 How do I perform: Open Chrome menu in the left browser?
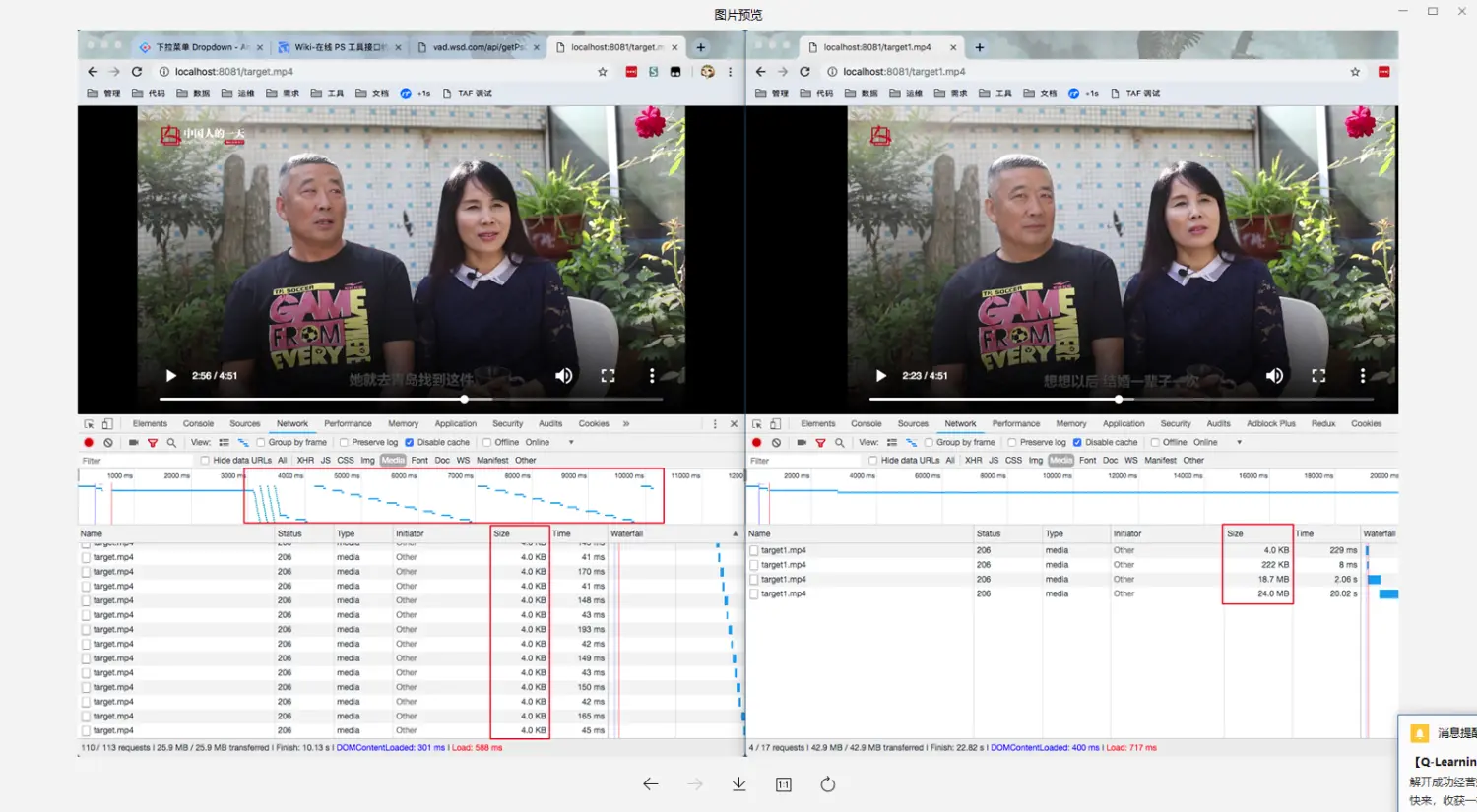point(730,72)
